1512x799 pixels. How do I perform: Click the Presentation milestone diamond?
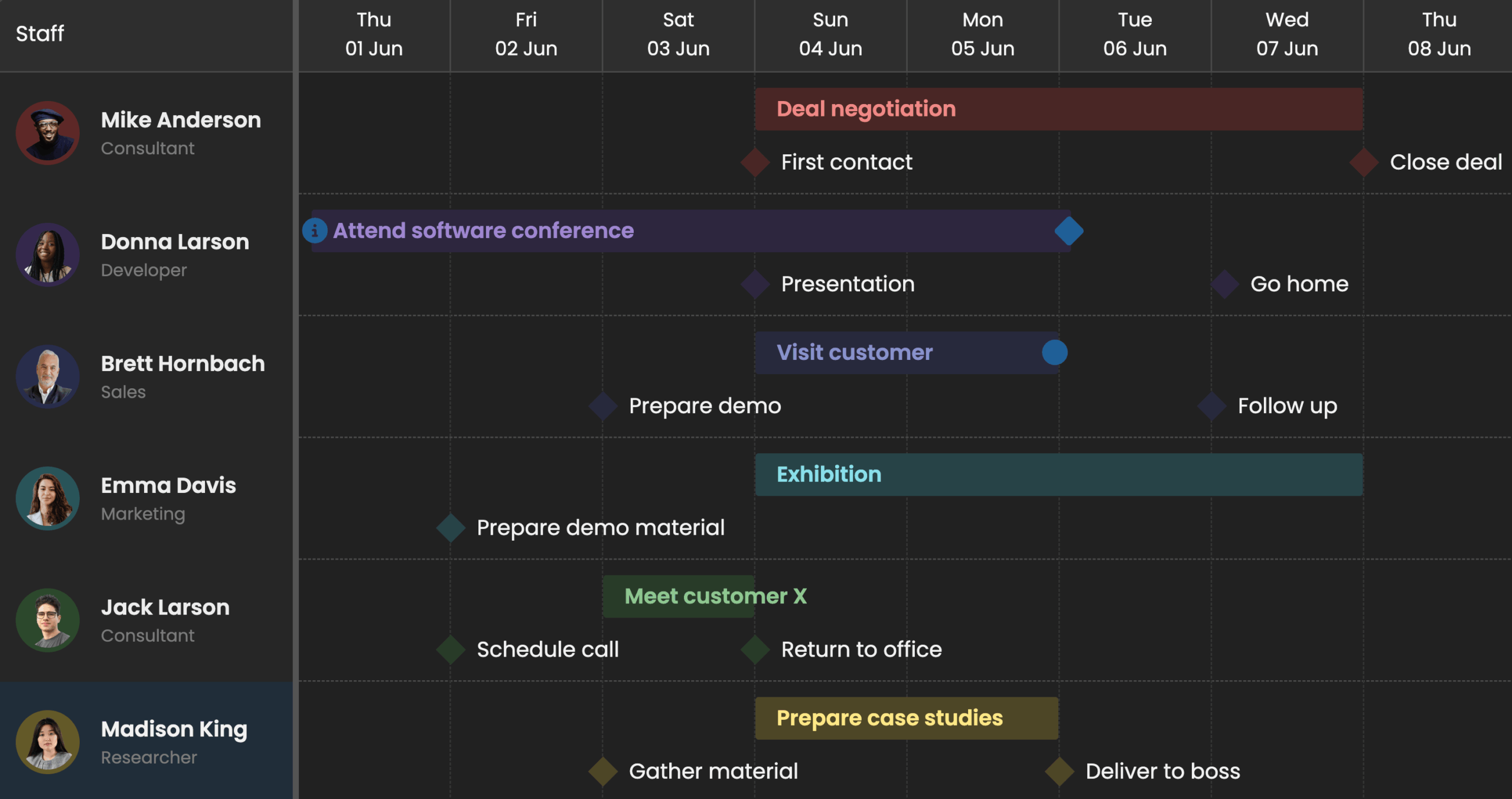click(755, 284)
